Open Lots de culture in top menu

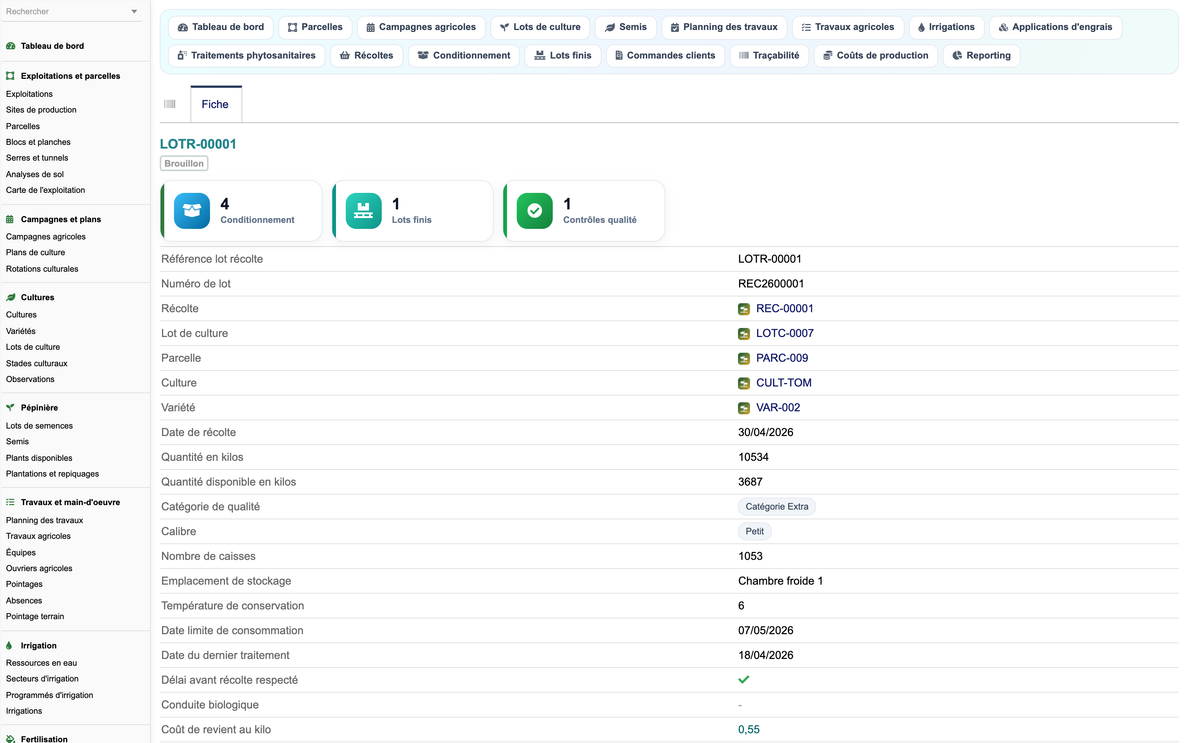point(540,27)
